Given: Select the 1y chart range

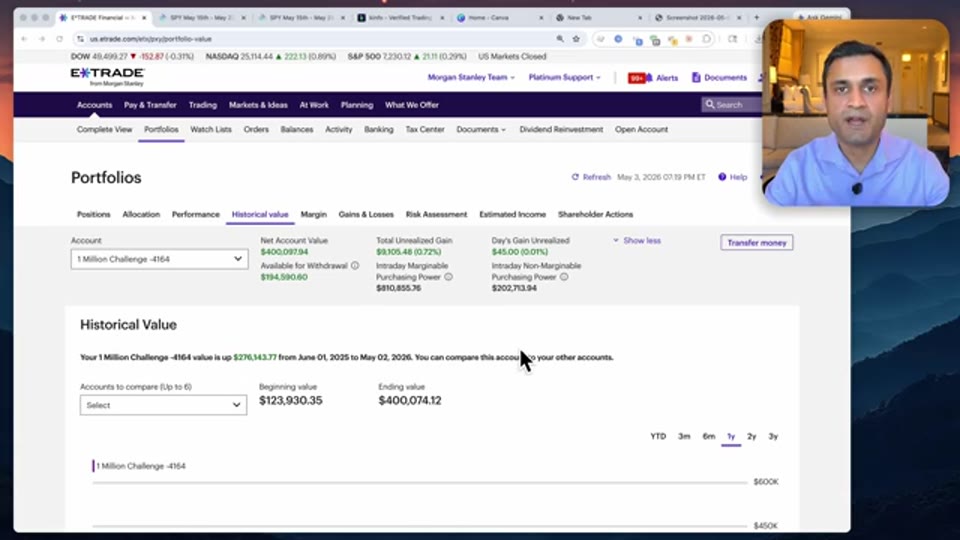Looking at the screenshot, I should coord(731,437).
